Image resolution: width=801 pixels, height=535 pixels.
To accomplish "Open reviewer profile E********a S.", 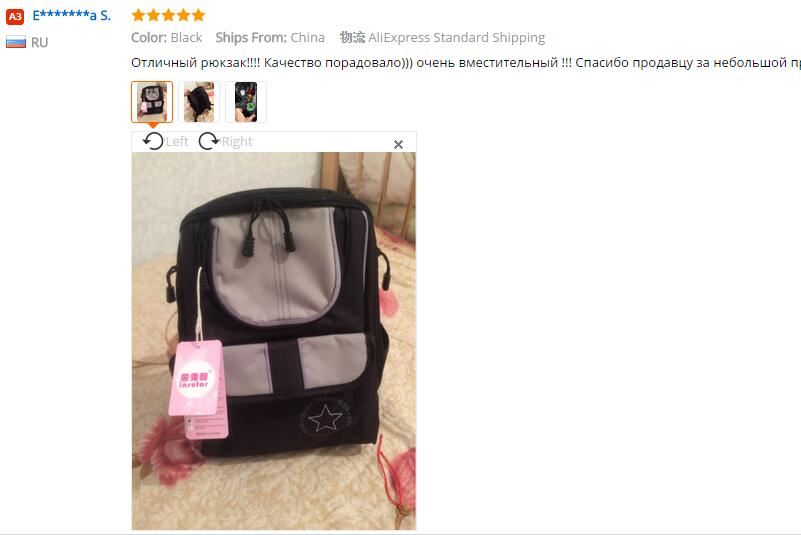I will coord(72,15).
